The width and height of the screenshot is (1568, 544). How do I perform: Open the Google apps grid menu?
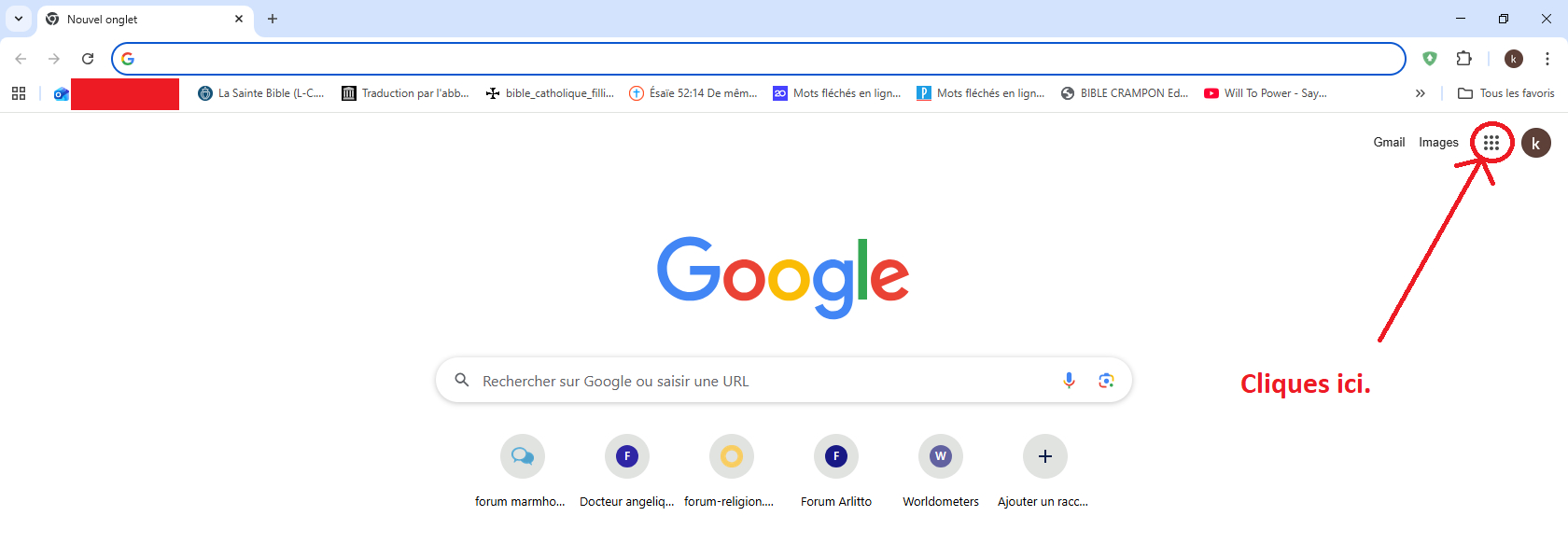point(1491,143)
